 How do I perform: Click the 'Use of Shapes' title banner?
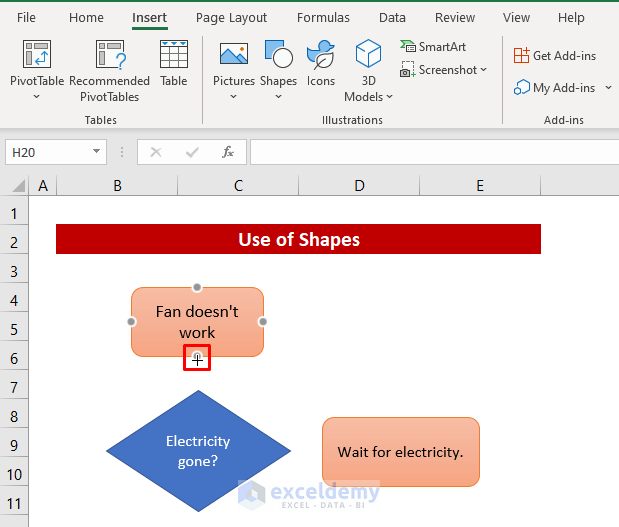(298, 239)
